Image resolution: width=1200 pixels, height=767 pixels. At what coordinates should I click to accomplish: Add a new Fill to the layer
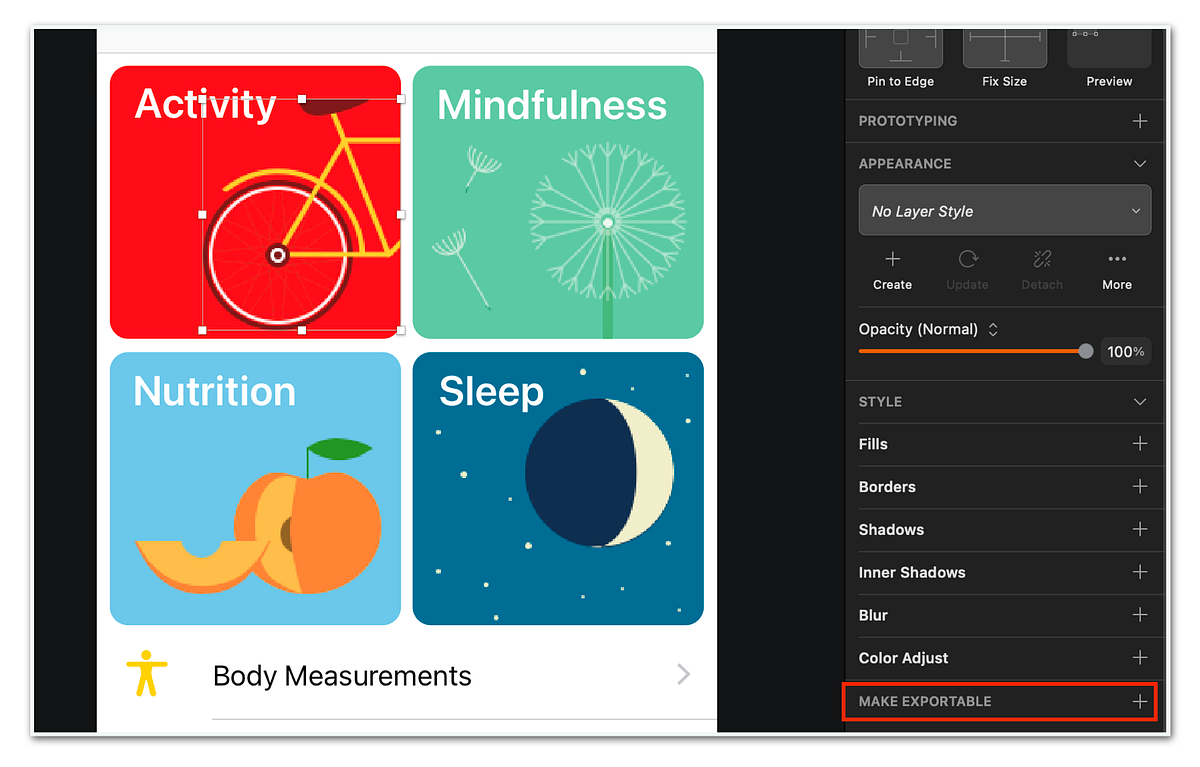[1140, 444]
